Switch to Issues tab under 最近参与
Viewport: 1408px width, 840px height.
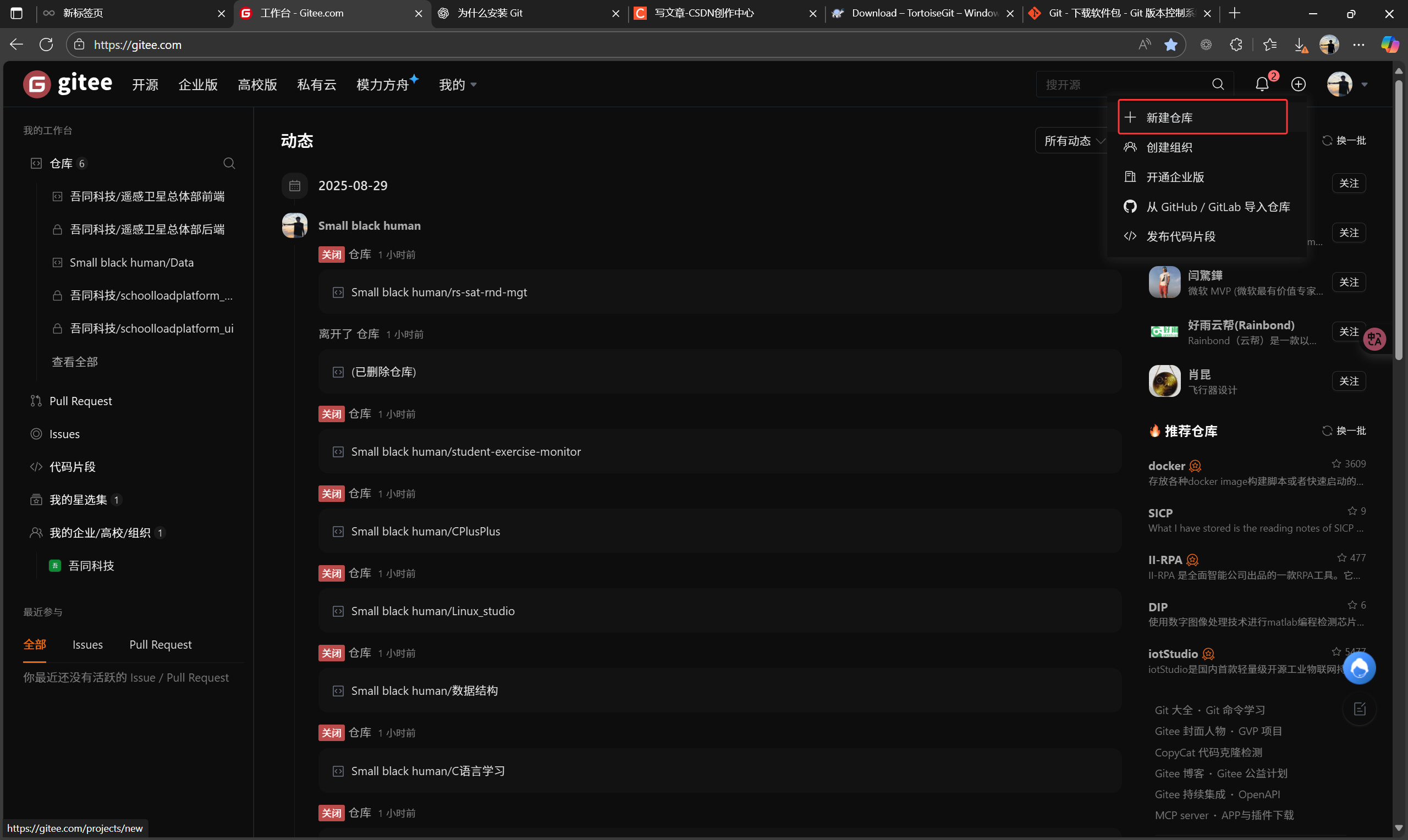(87, 645)
